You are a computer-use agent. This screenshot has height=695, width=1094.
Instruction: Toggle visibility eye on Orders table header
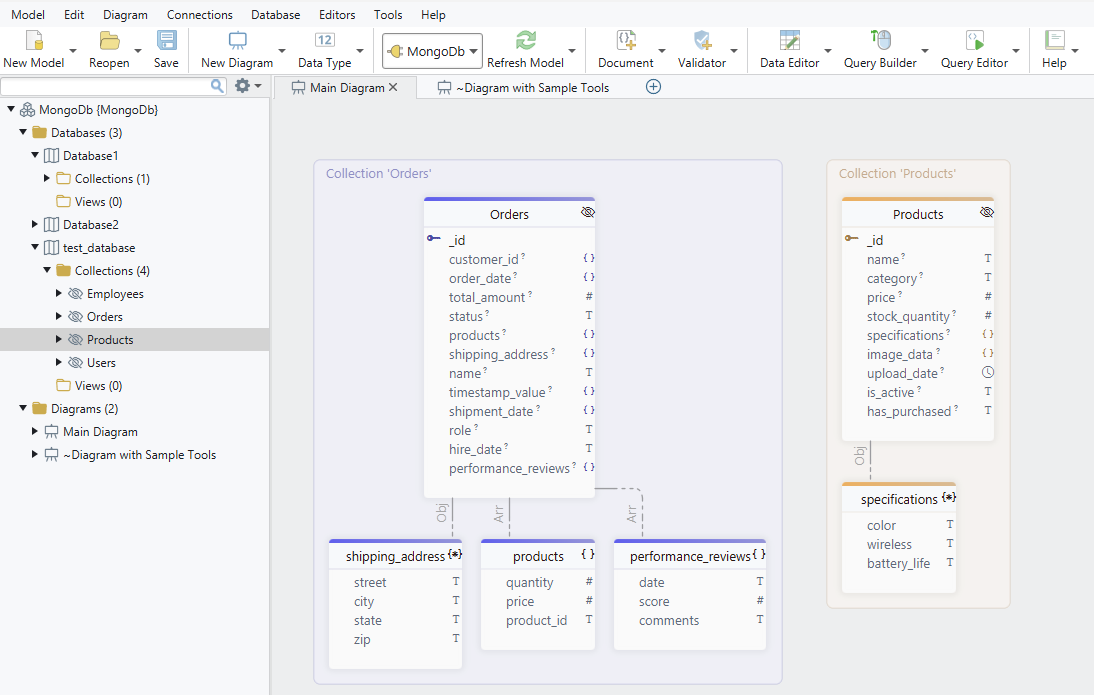[588, 212]
